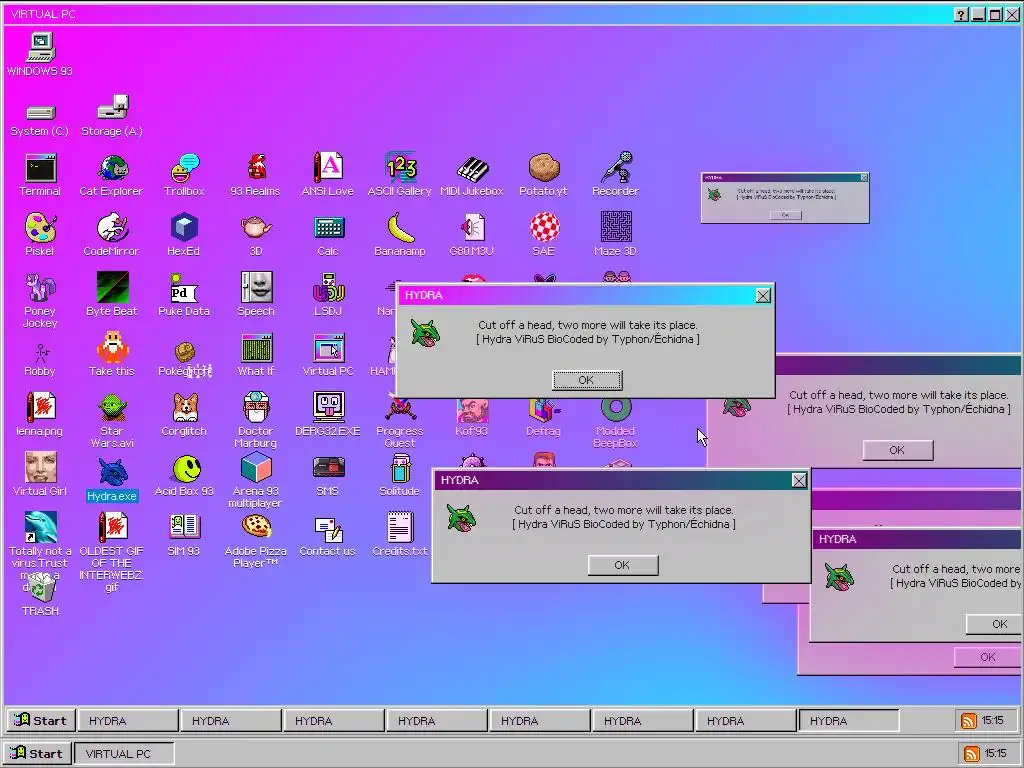The image size is (1024, 768).
Task: Launch the Bananamp banana icon
Action: click(x=400, y=228)
